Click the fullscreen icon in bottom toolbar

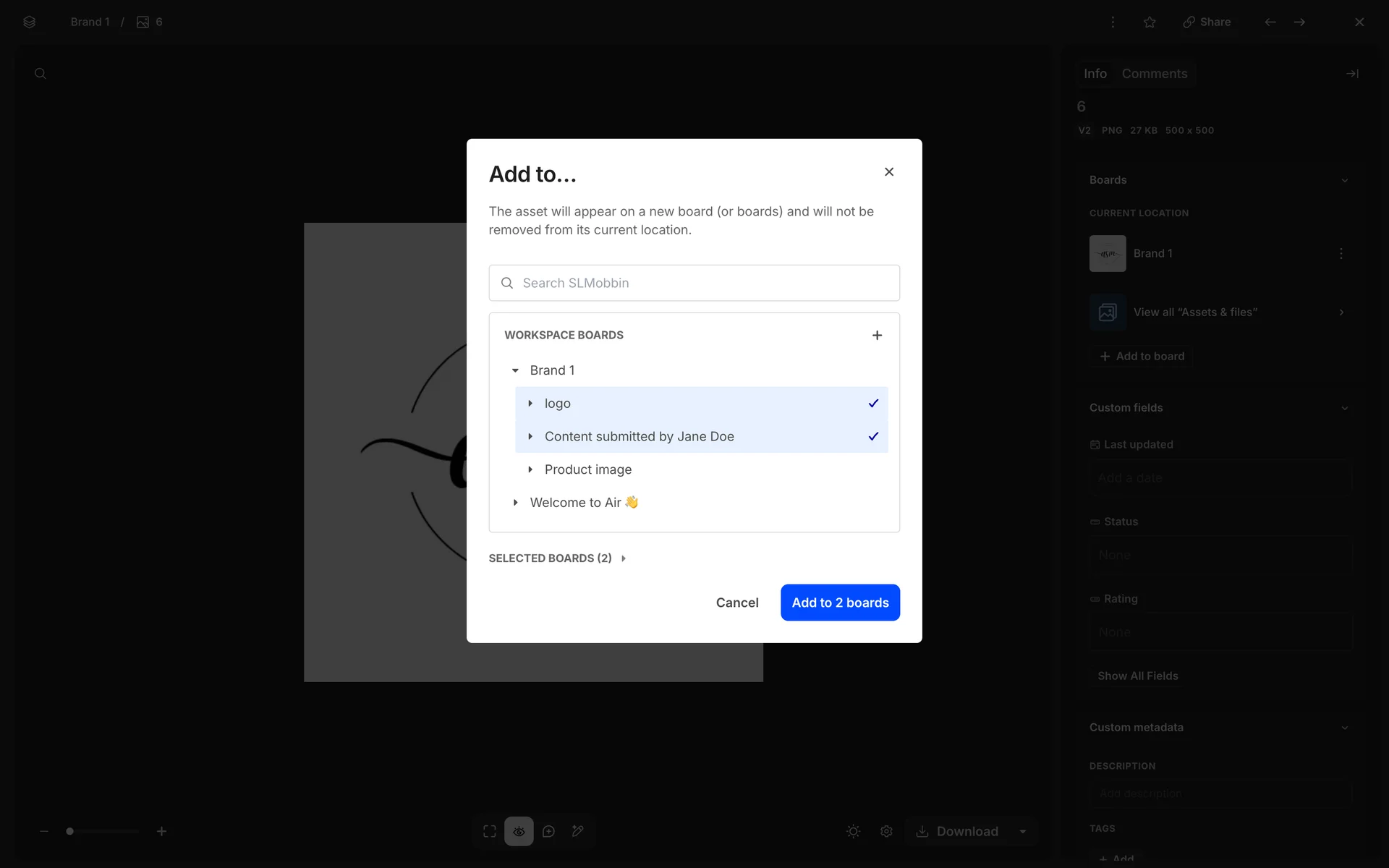coord(490,831)
